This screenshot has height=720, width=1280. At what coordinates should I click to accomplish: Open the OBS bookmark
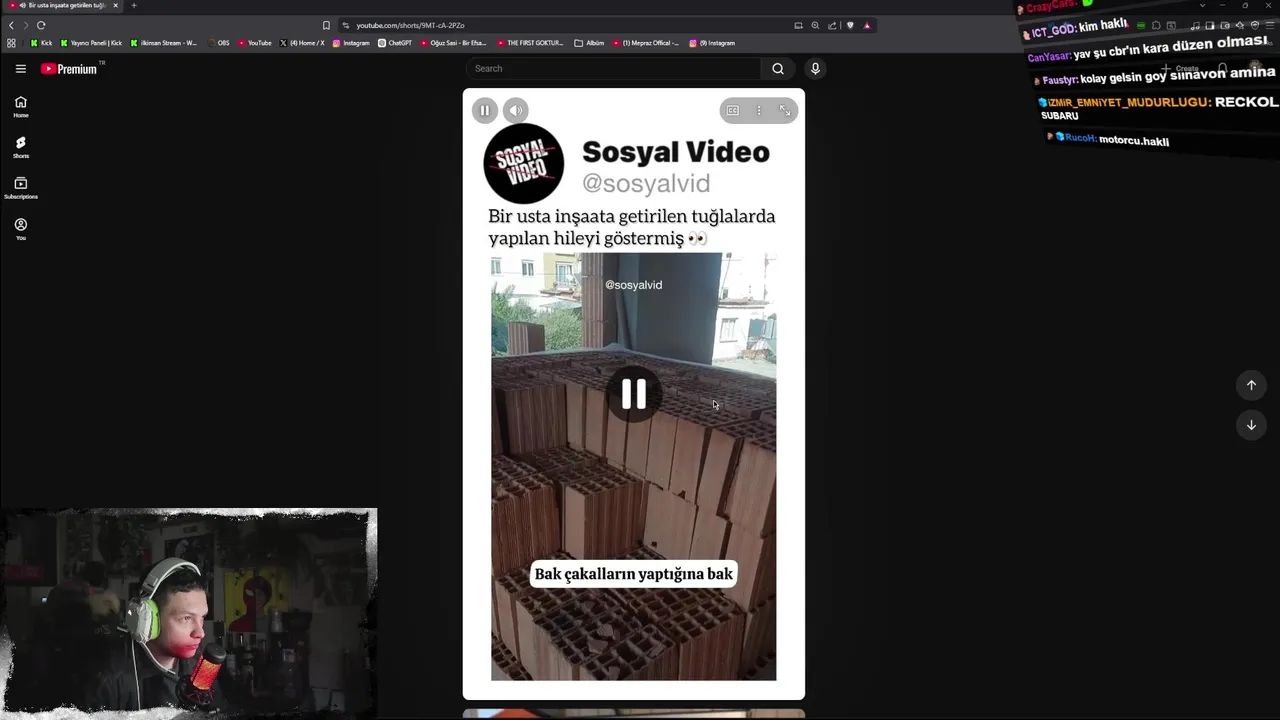click(218, 43)
